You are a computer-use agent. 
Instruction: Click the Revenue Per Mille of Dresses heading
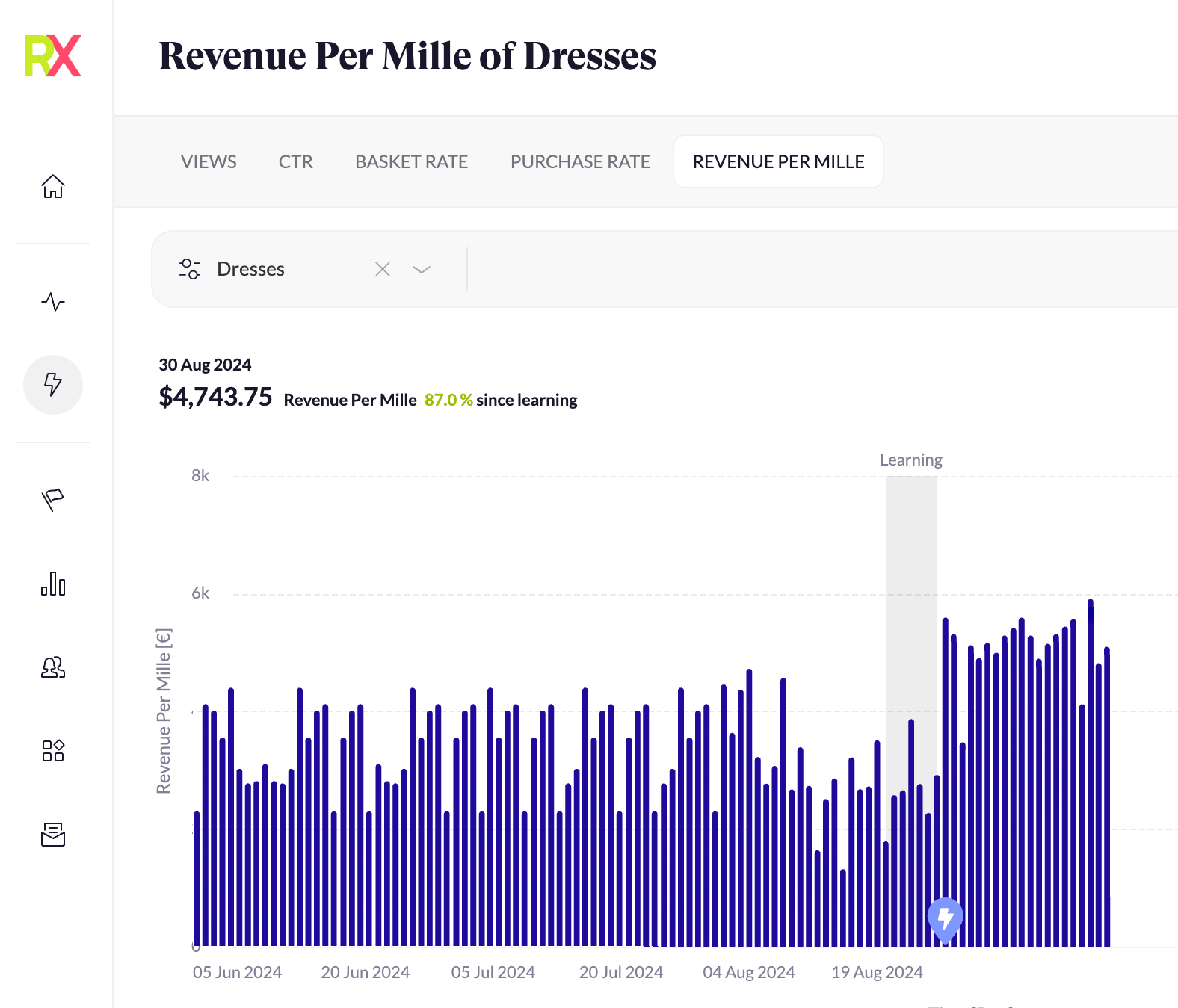click(x=407, y=56)
